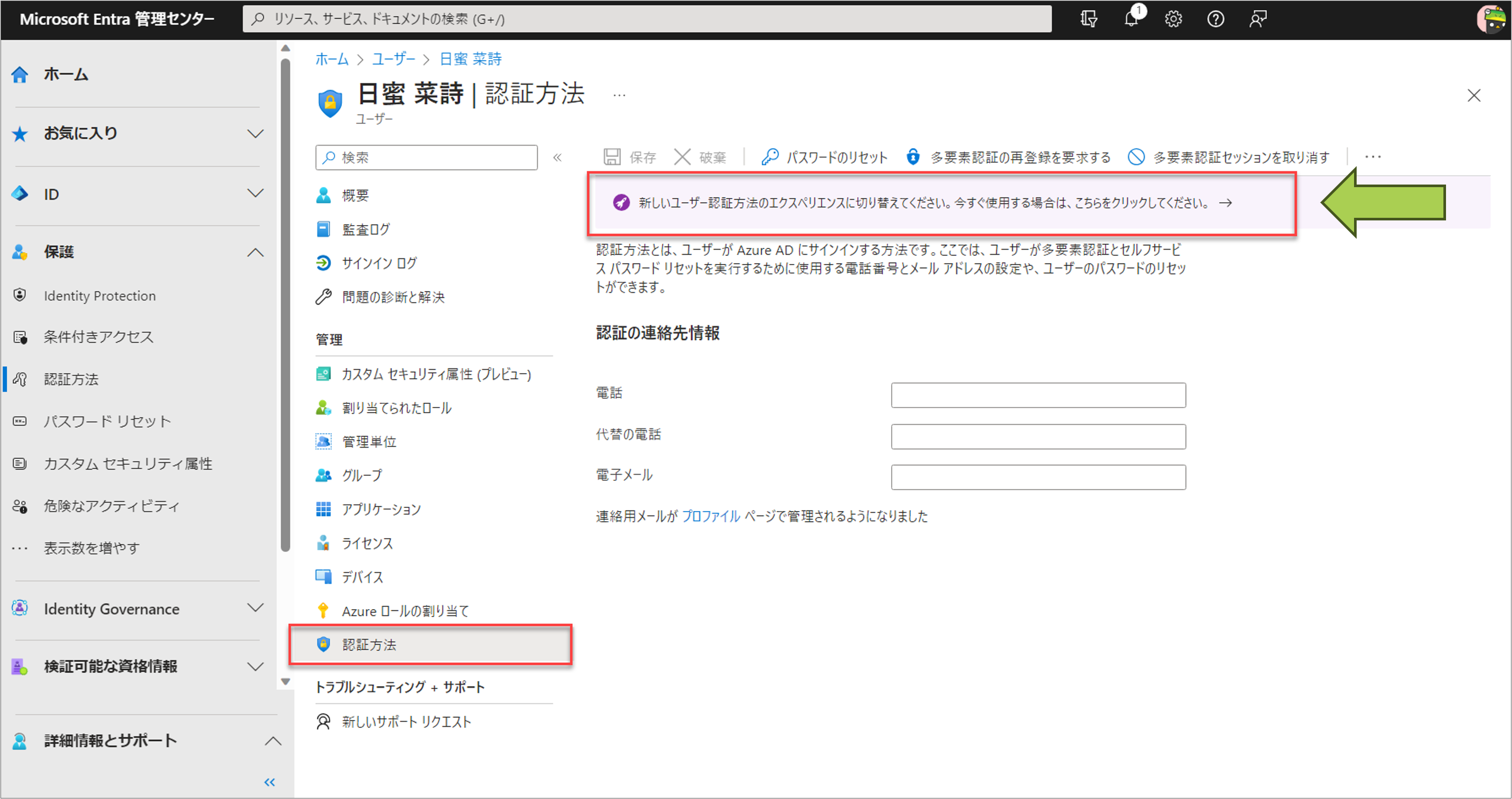This screenshot has height=799, width=1512.
Task: Open the toolbar overflow ellipsis
Action: coord(1373,158)
